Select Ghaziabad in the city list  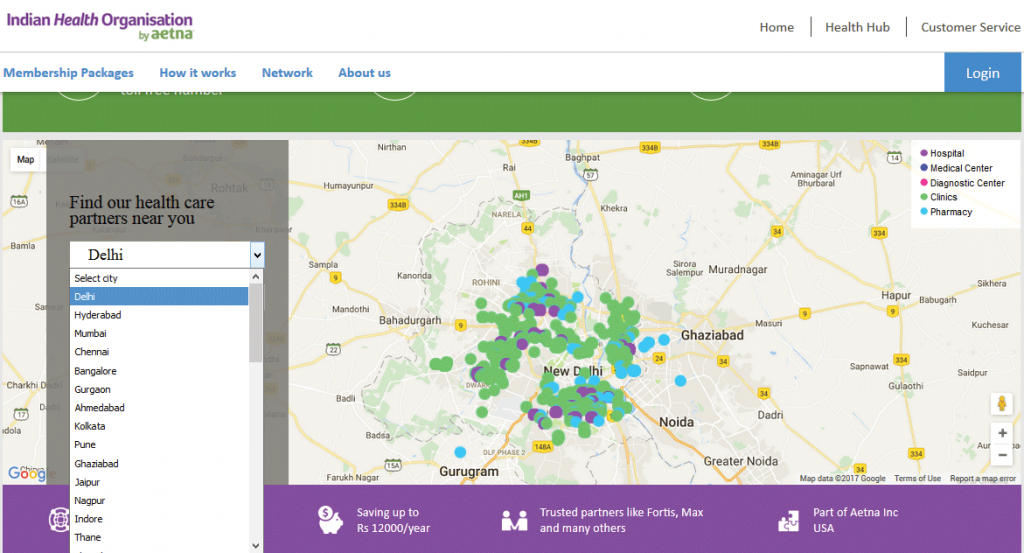159,464
